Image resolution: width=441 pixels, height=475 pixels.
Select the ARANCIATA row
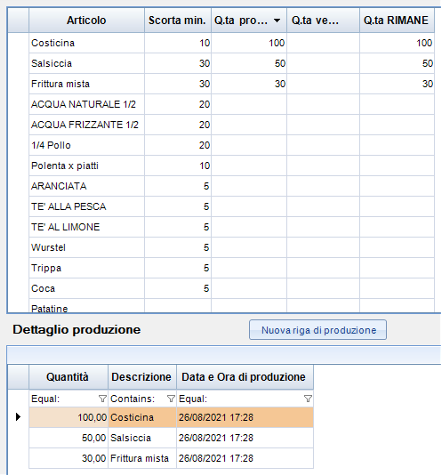pyautogui.click(x=231, y=186)
